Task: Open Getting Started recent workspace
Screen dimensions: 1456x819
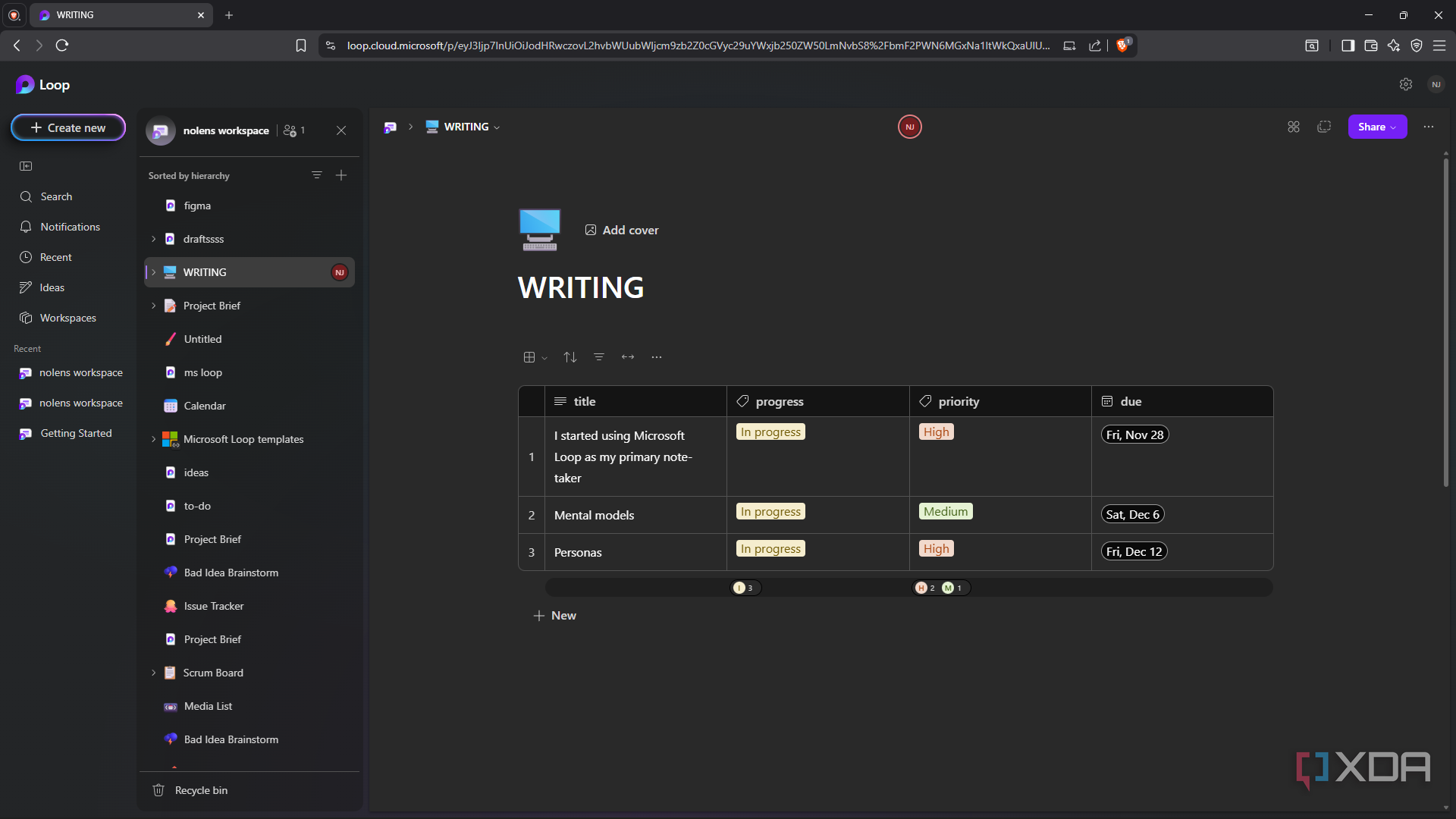Action: tap(66, 433)
